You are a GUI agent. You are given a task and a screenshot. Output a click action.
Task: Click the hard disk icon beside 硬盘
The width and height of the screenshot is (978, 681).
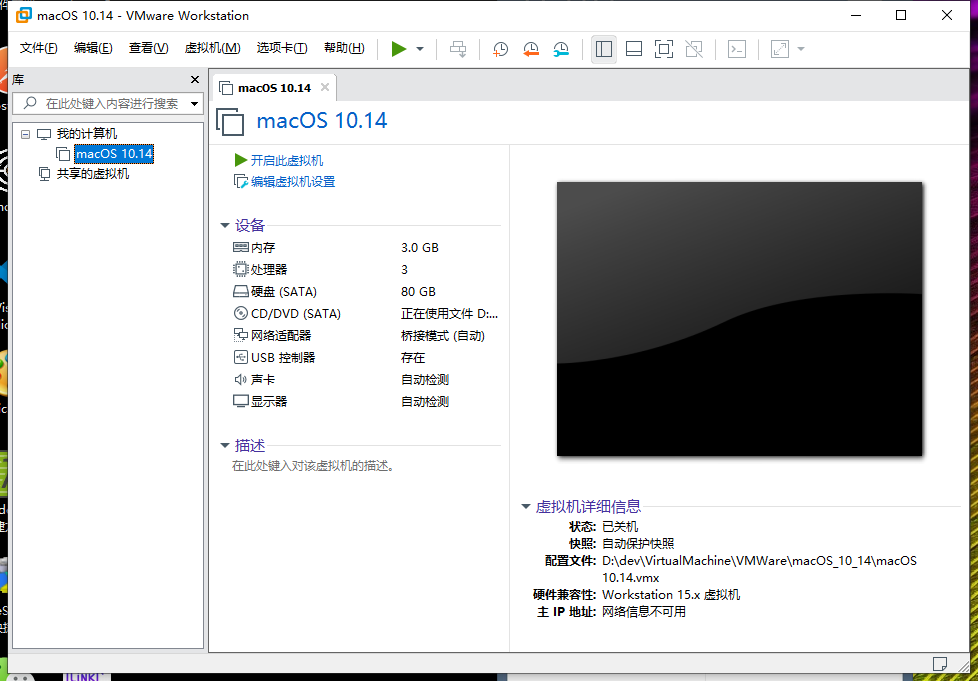[241, 291]
